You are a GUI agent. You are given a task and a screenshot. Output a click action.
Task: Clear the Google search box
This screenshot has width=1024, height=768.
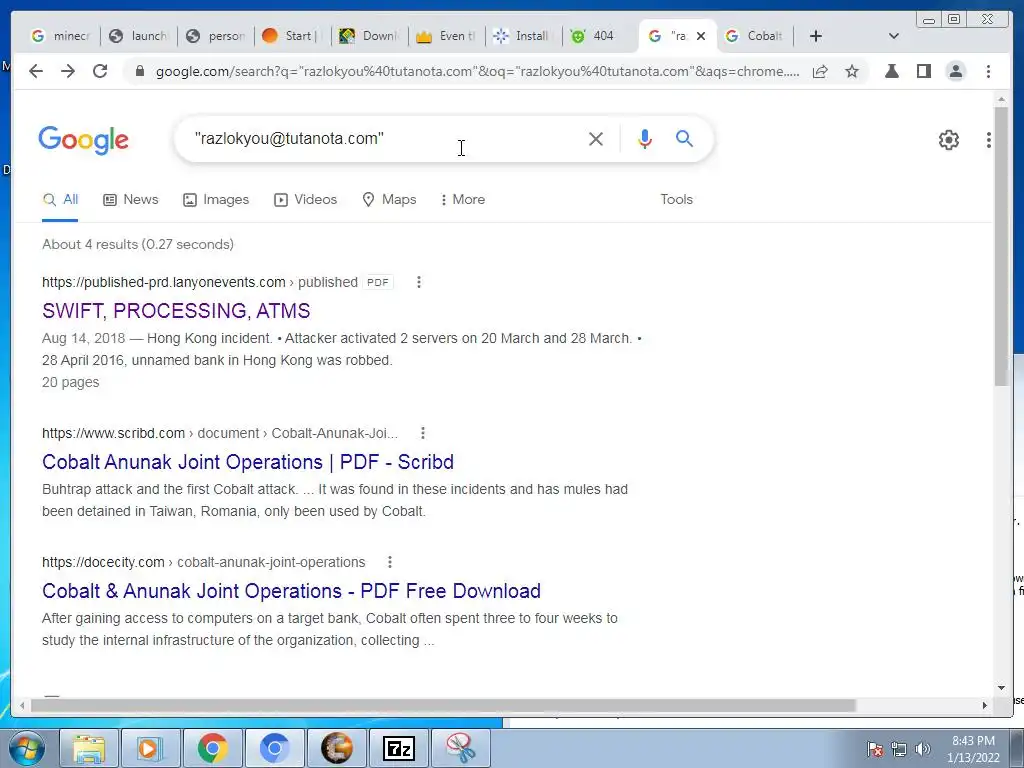596,138
